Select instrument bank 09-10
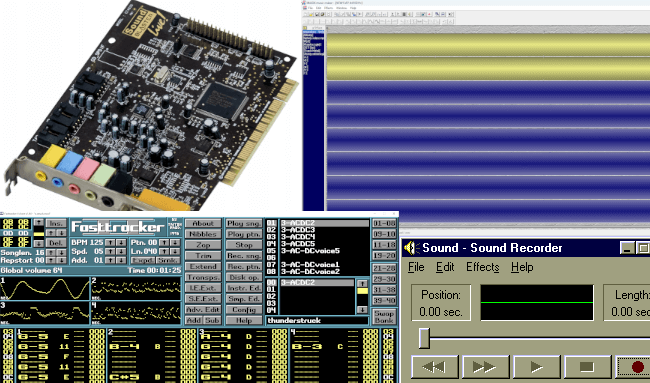 tap(384, 234)
